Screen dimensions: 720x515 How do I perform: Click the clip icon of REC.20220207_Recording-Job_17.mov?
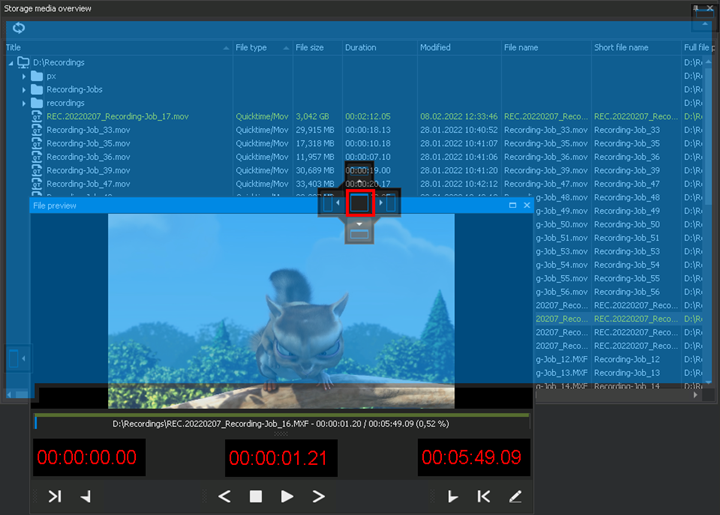(x=37, y=117)
